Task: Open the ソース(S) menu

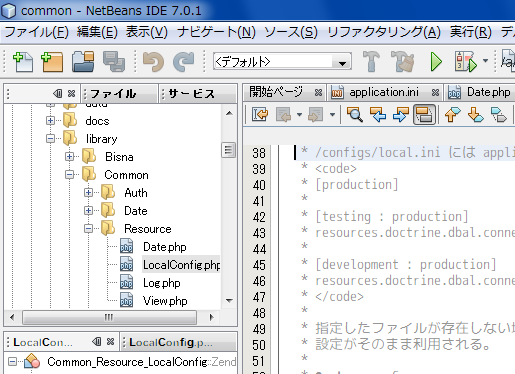Action: (291, 32)
